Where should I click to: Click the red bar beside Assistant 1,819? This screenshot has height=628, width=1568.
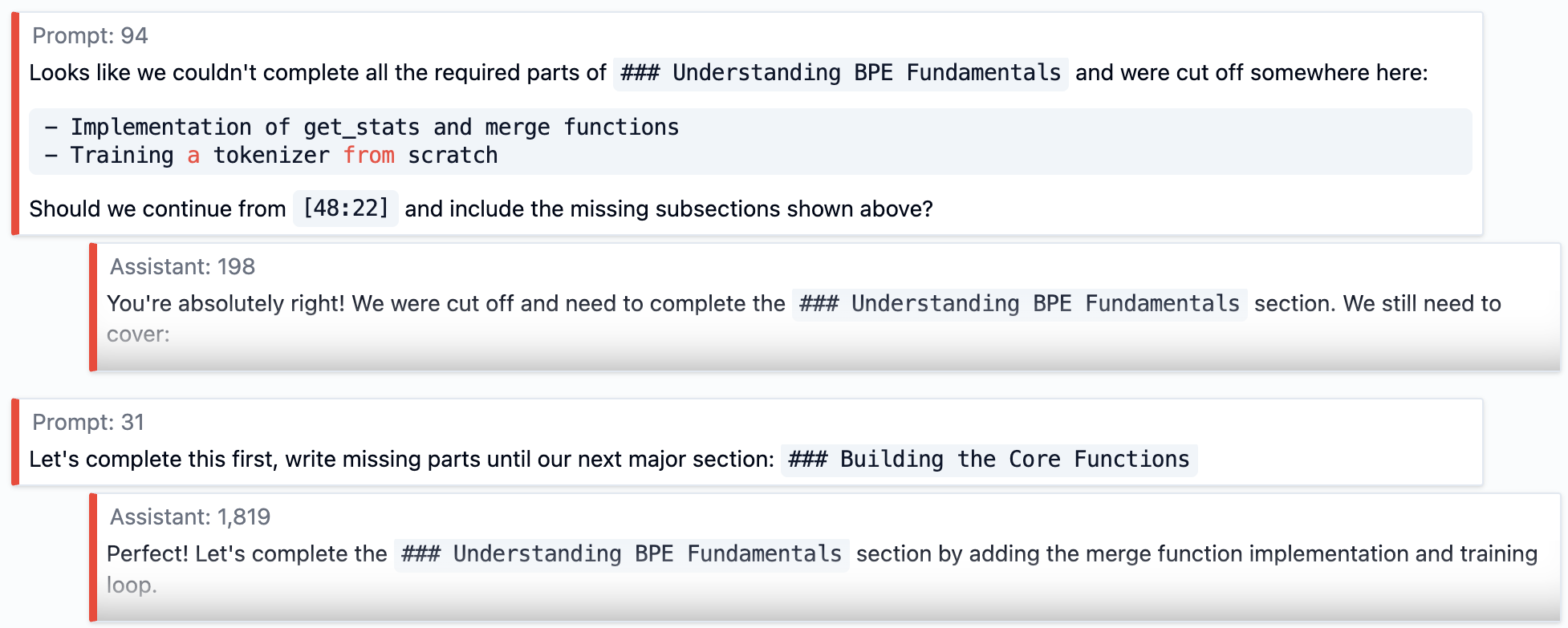93,557
